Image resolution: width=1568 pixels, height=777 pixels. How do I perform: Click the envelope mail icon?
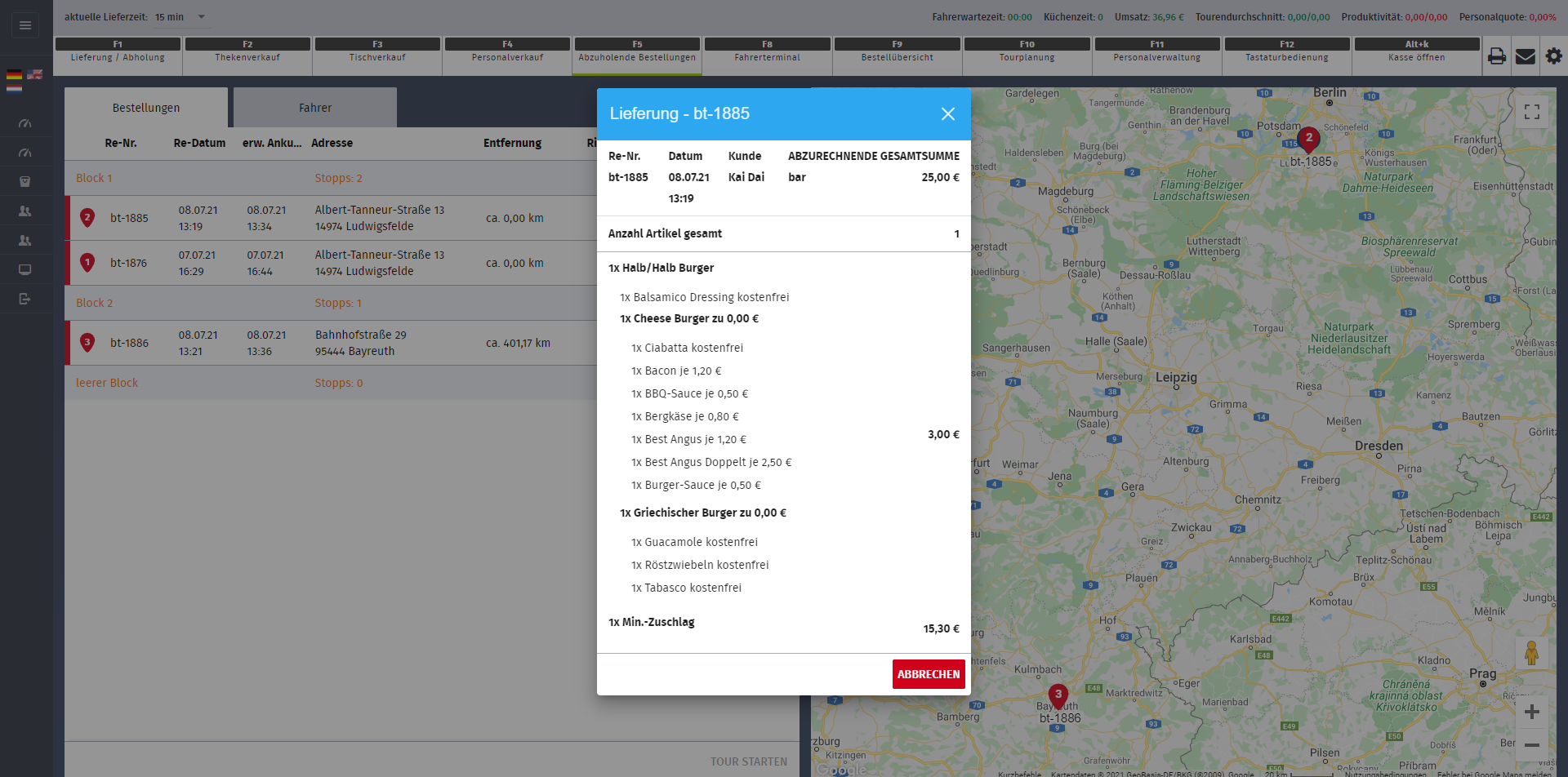[1526, 56]
